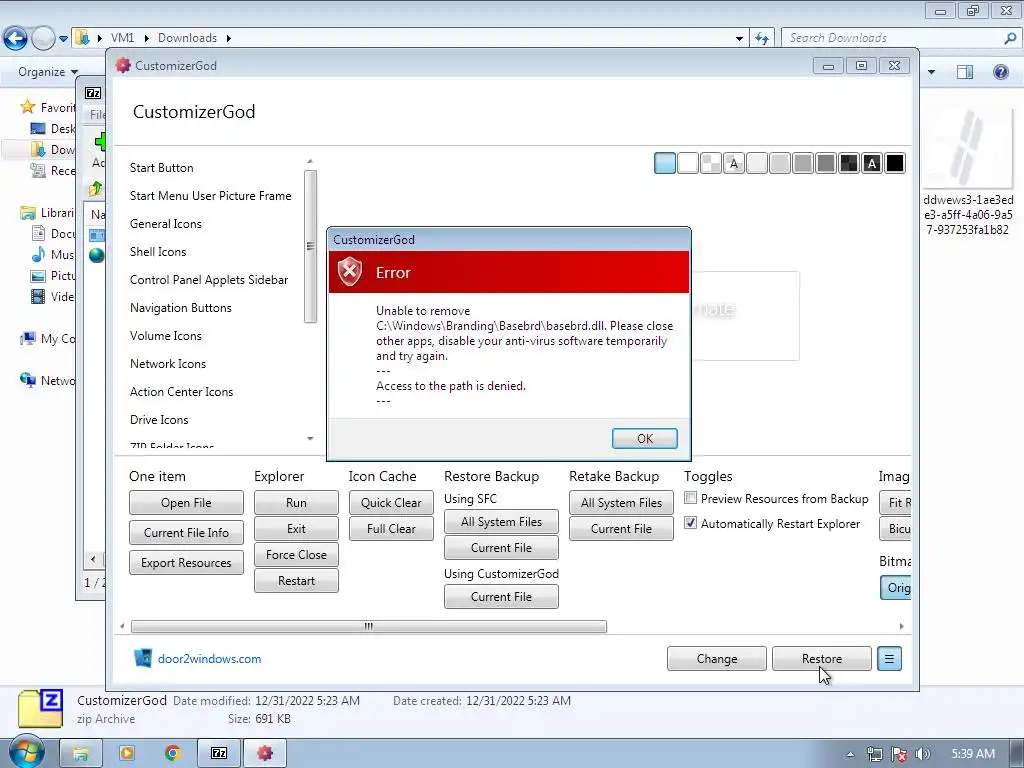The height and width of the screenshot is (768, 1024).
Task: Uncheck Automatically Restart Explorer
Action: pyautogui.click(x=690, y=523)
